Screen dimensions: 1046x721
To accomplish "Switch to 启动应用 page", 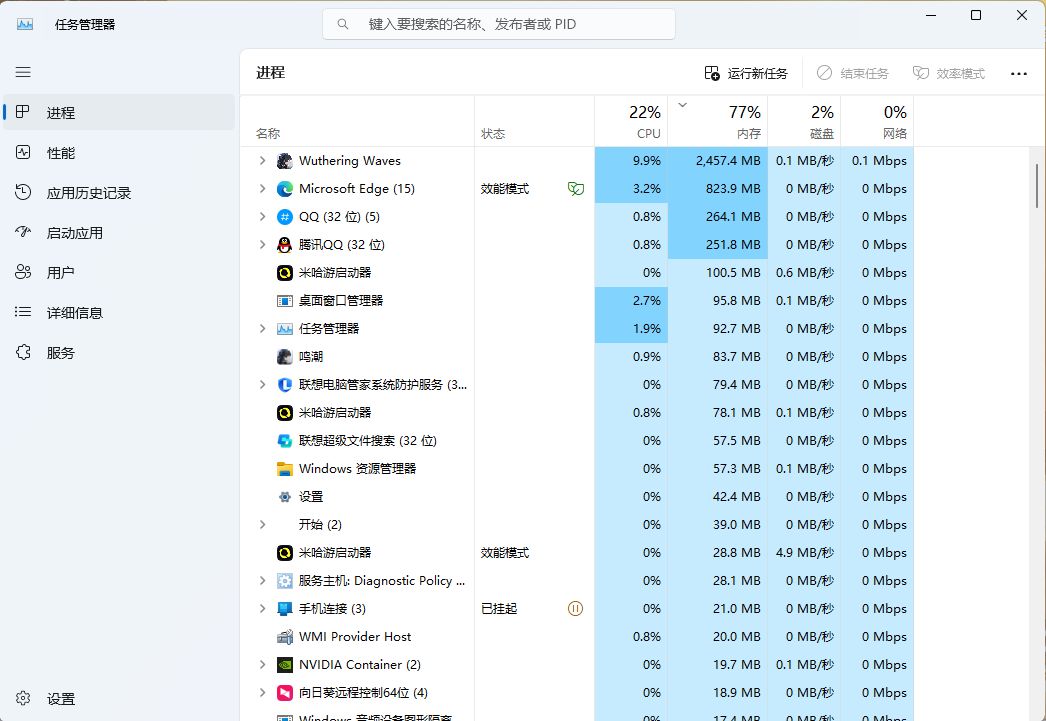I will tap(119, 233).
